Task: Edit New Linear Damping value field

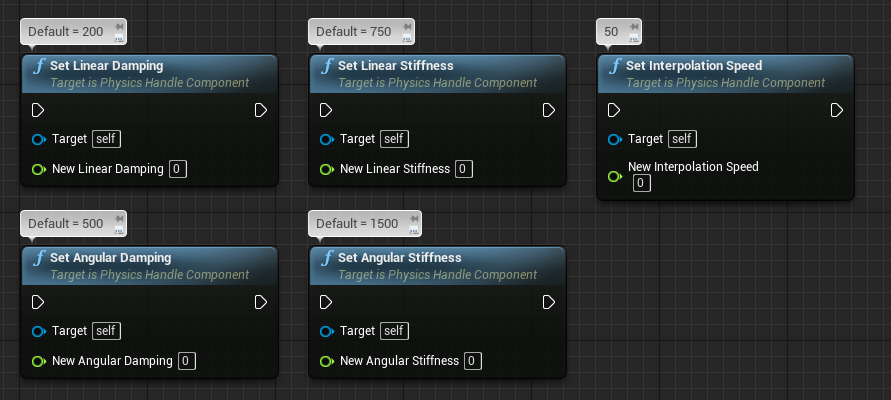Action: (178, 169)
